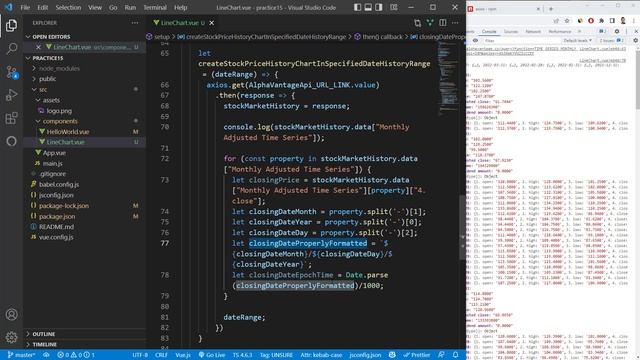The height and width of the screenshot is (360, 640).
Task: Open the Run and Debug view
Action: point(11,95)
